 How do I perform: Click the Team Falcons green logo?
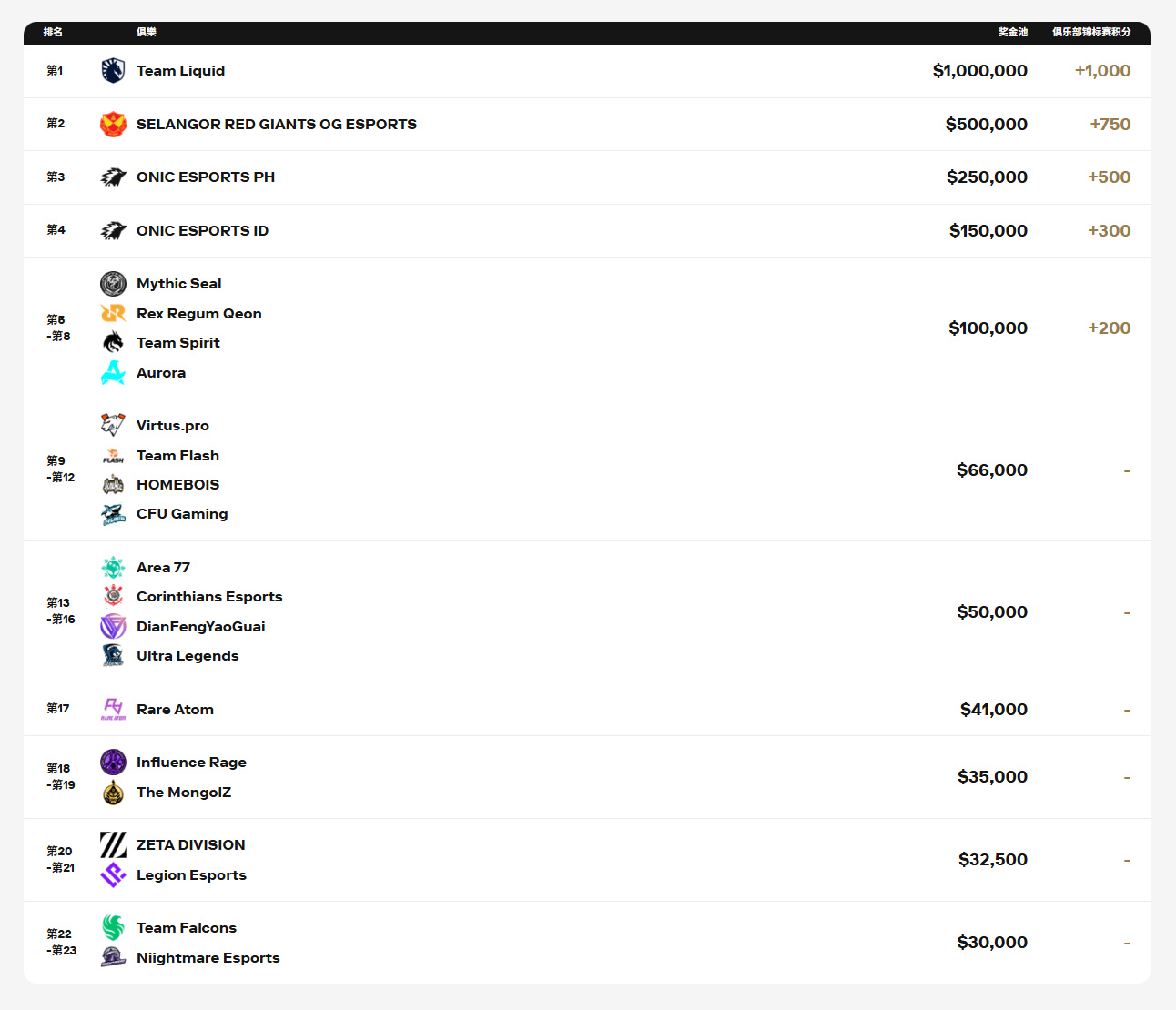[113, 928]
